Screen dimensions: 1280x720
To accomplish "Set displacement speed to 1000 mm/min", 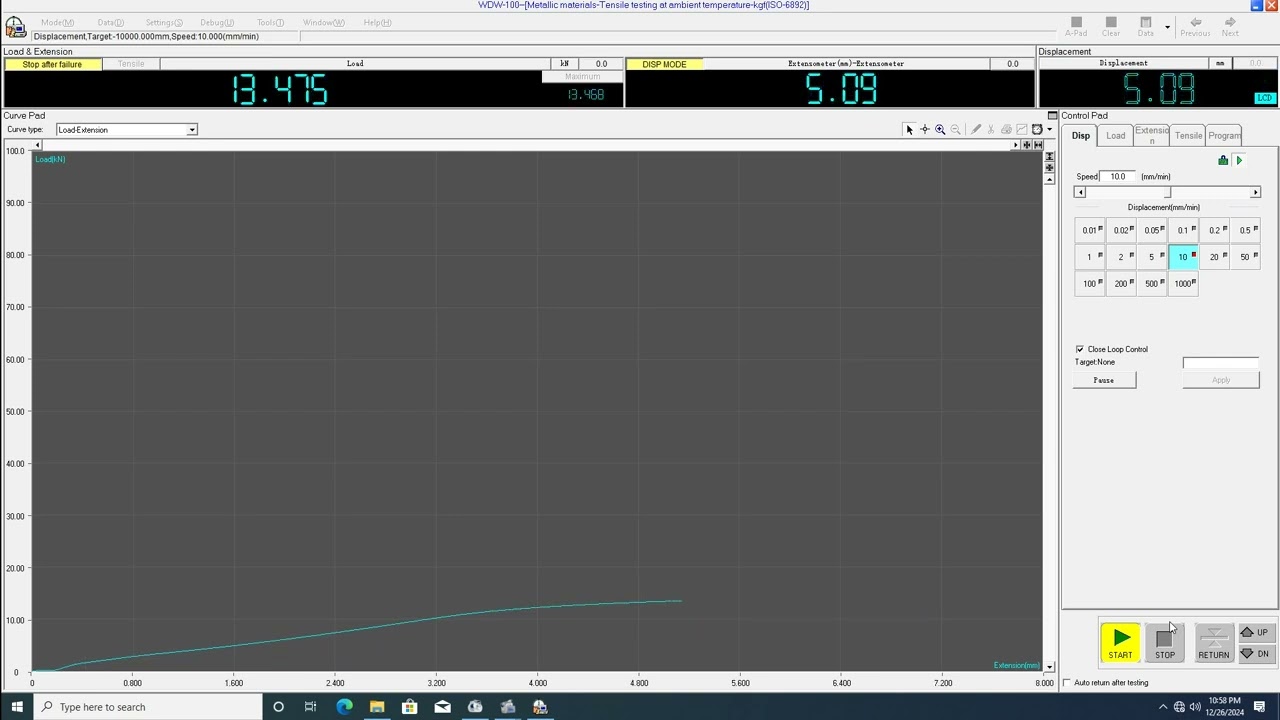I will click(x=1183, y=283).
